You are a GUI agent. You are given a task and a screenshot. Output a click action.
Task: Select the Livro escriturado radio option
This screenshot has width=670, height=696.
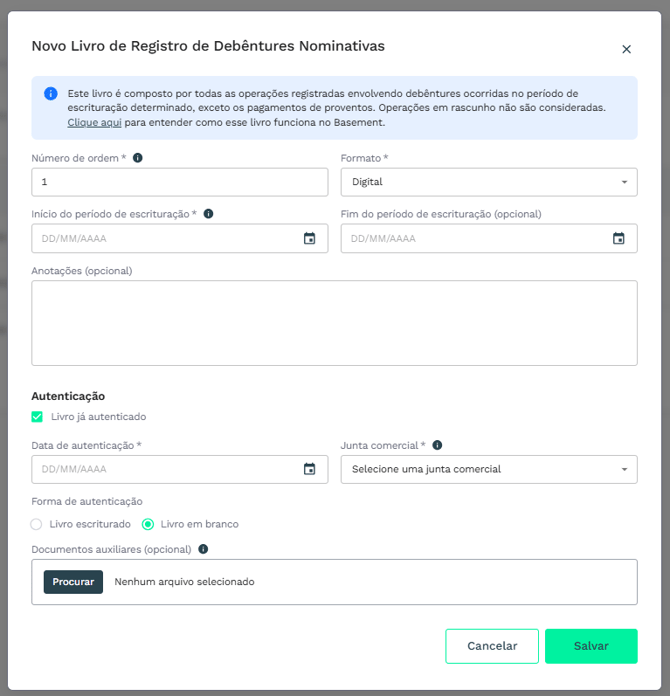click(36, 524)
